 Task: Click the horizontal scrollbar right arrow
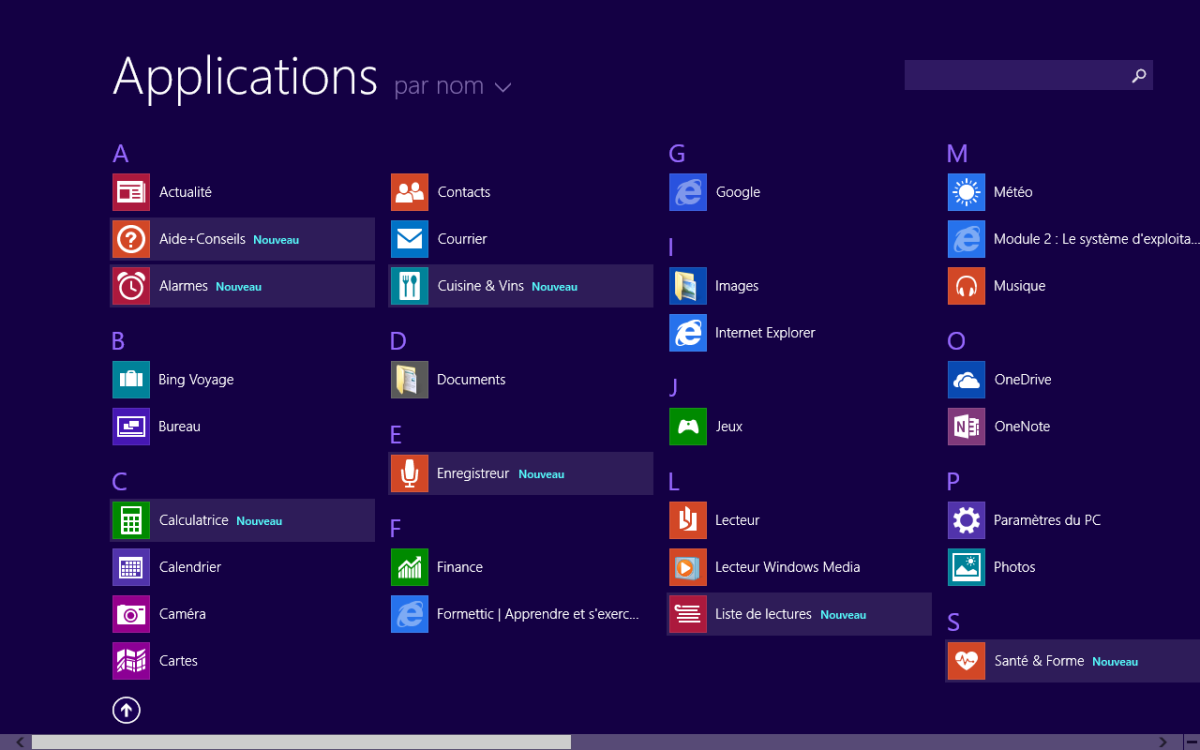pyautogui.click(x=1162, y=742)
